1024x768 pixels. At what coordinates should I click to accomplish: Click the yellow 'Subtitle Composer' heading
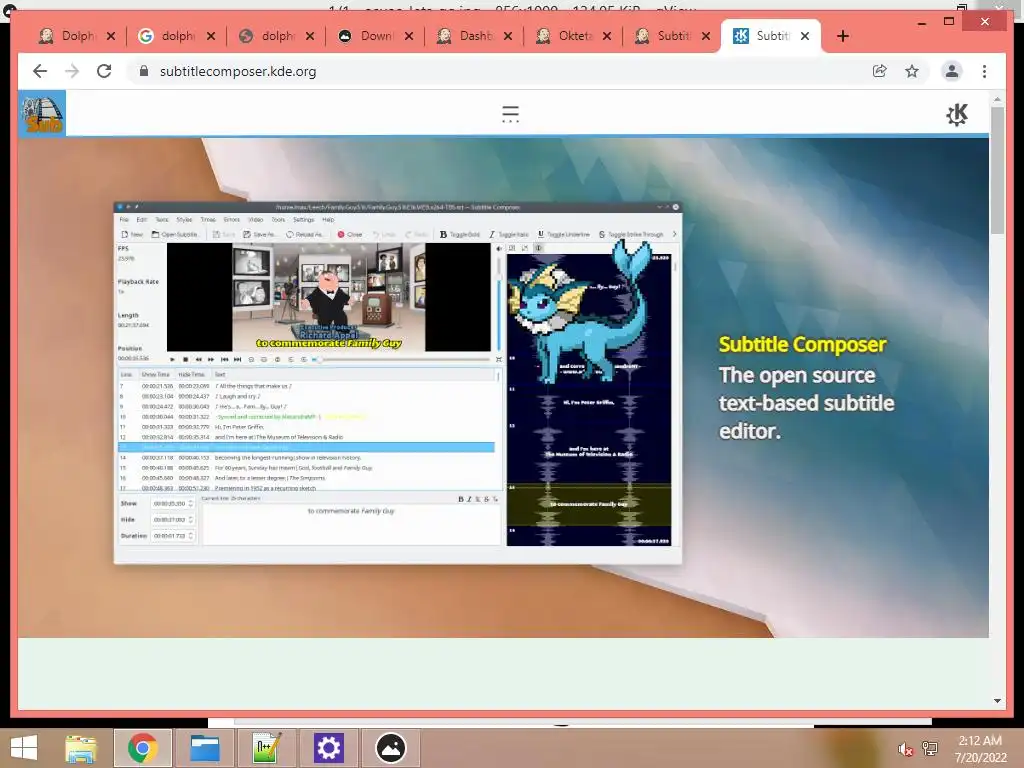click(802, 344)
